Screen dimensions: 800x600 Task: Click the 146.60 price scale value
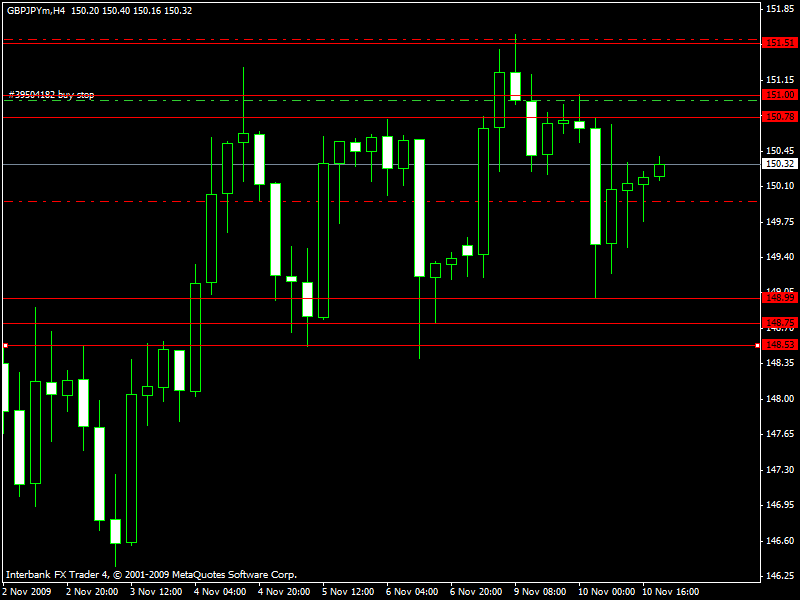[x=779, y=541]
